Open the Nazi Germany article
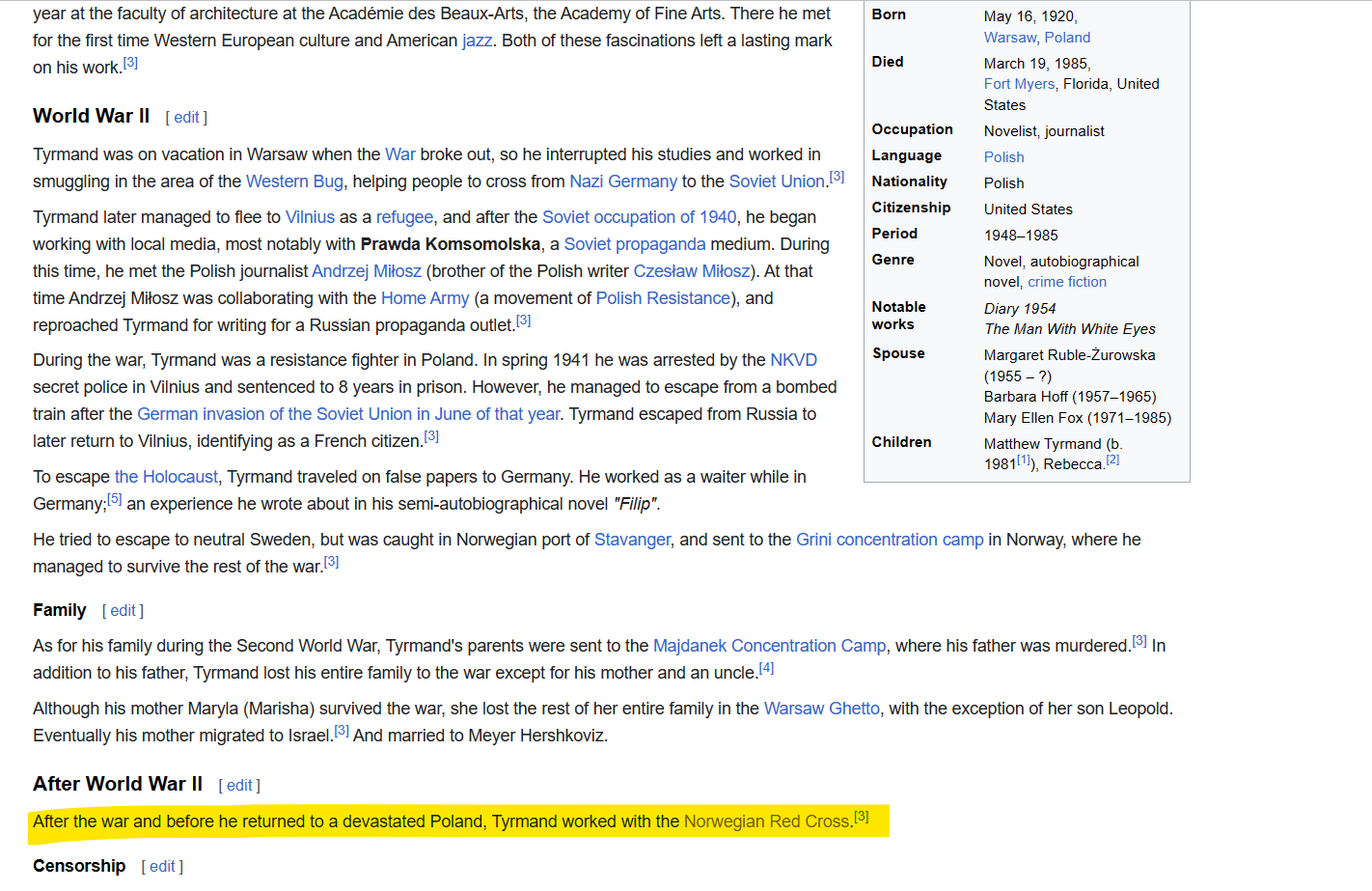The height and width of the screenshot is (891, 1372). (x=623, y=181)
